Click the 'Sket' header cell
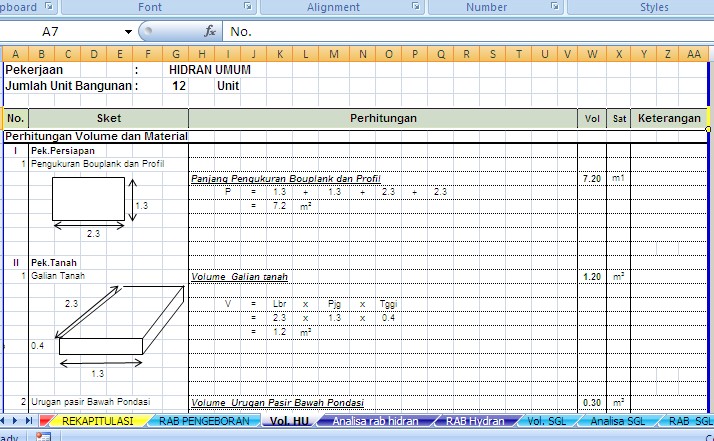Viewport: 714px width, 441px height. (108, 118)
